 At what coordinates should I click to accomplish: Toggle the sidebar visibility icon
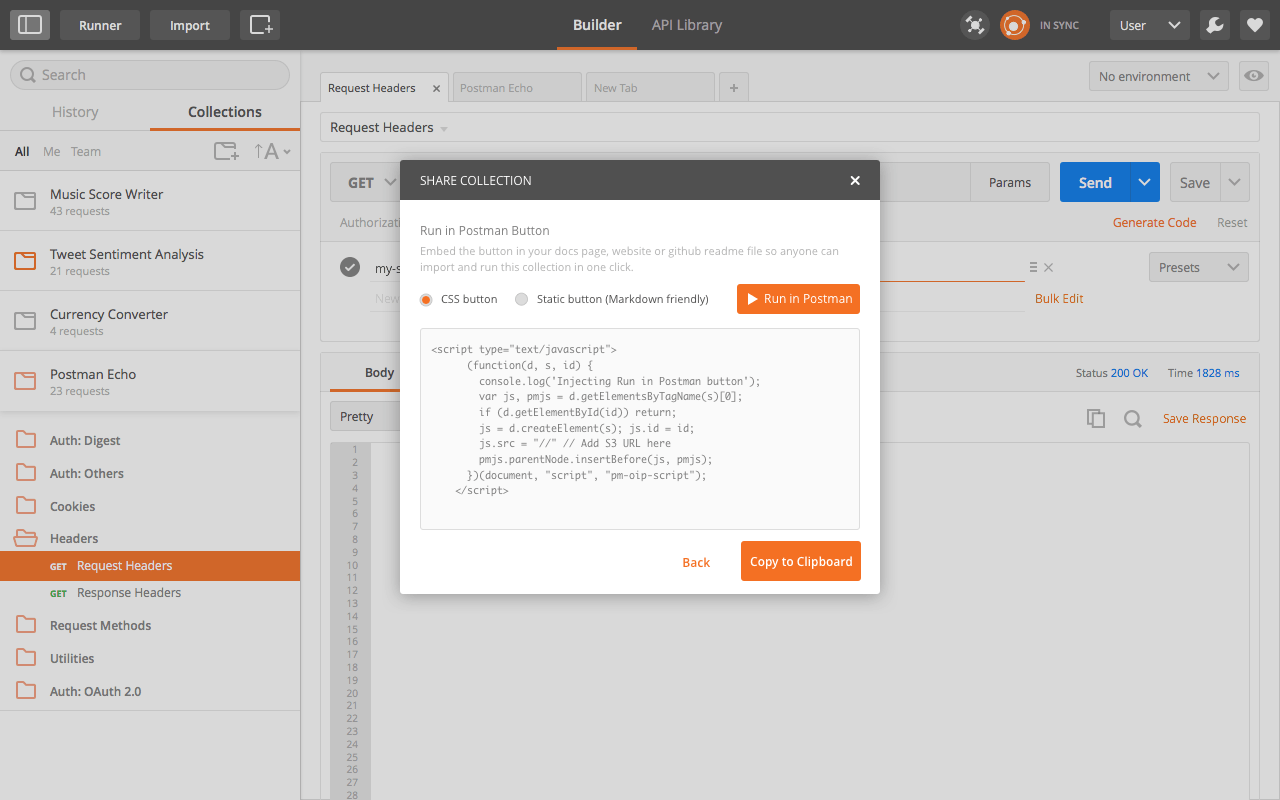point(30,25)
